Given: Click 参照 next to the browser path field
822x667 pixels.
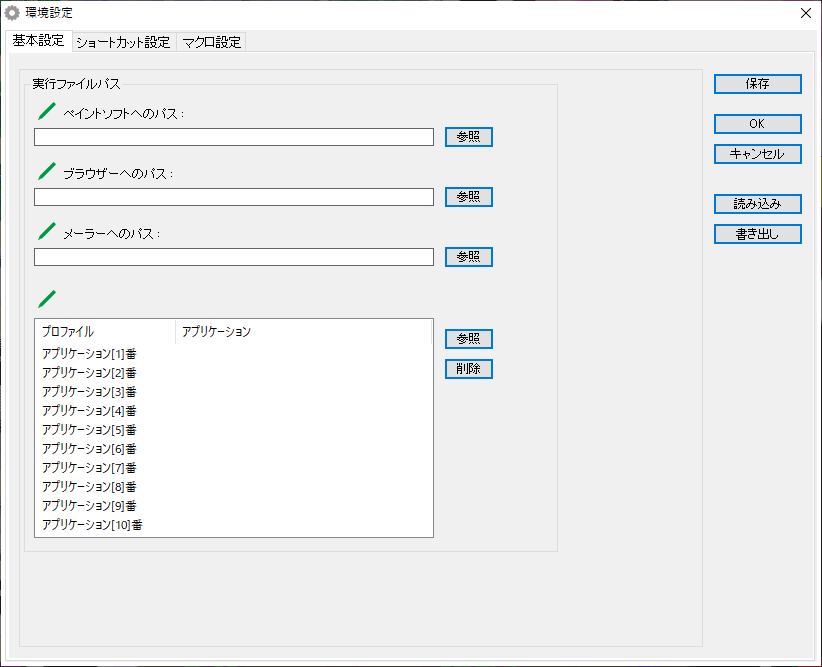Looking at the screenshot, I should point(468,197).
